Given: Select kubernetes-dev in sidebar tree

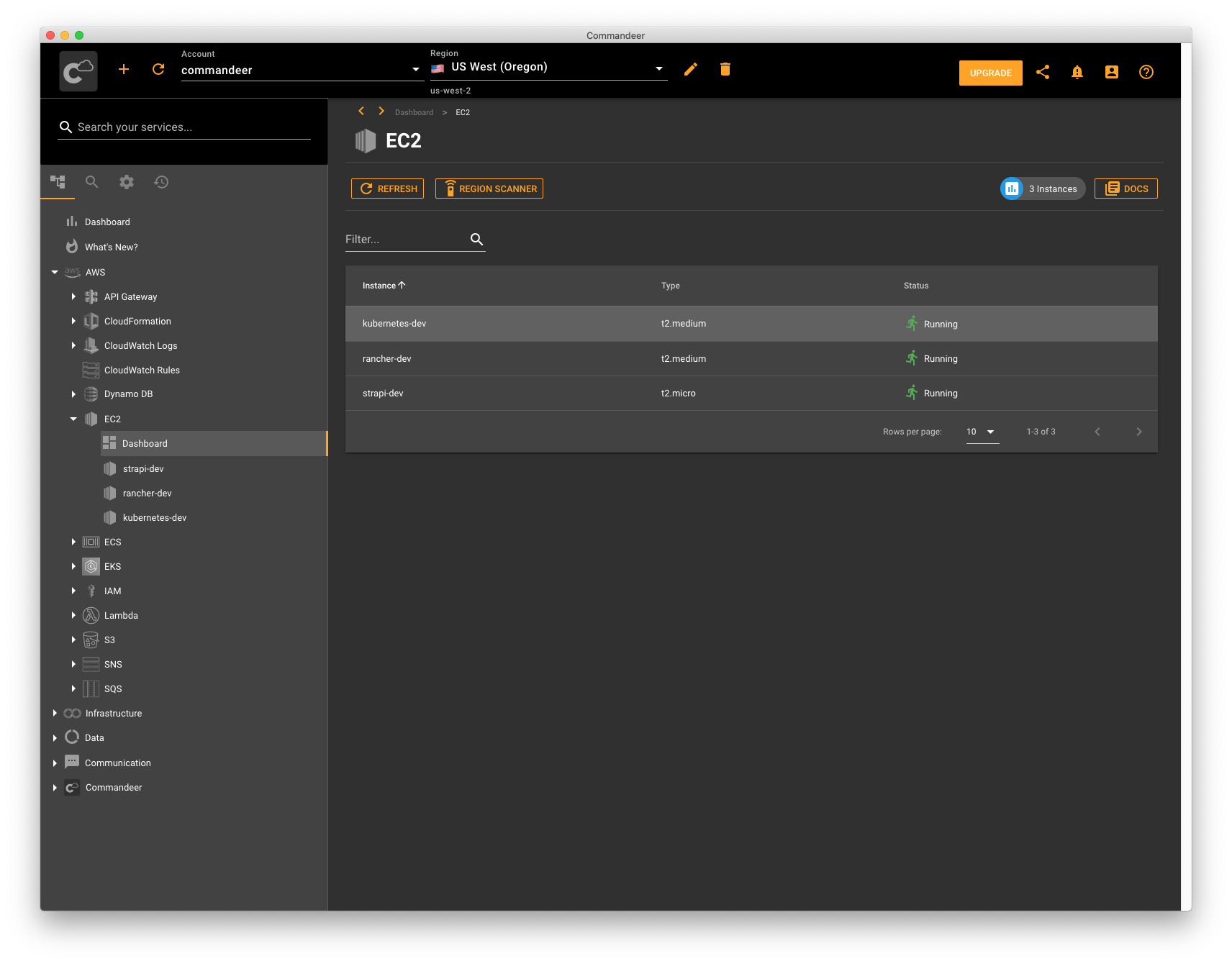Looking at the screenshot, I should [155, 517].
